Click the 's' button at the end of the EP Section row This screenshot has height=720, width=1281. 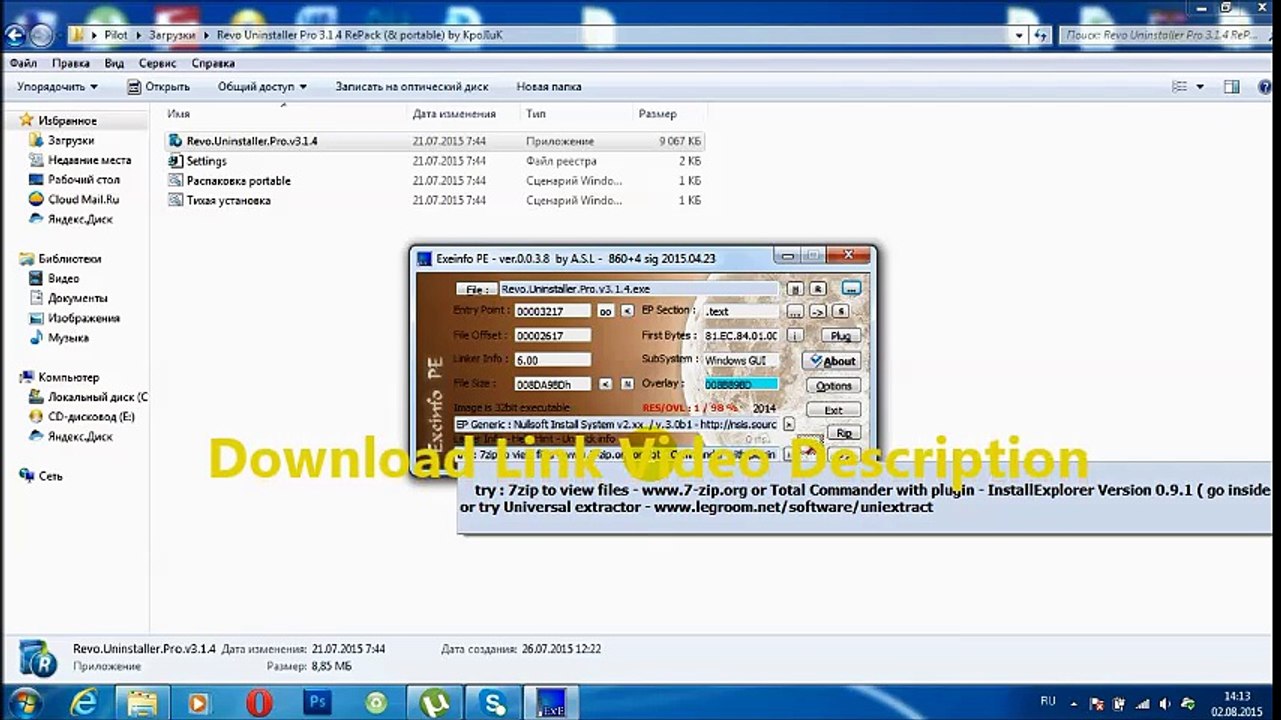tap(841, 311)
